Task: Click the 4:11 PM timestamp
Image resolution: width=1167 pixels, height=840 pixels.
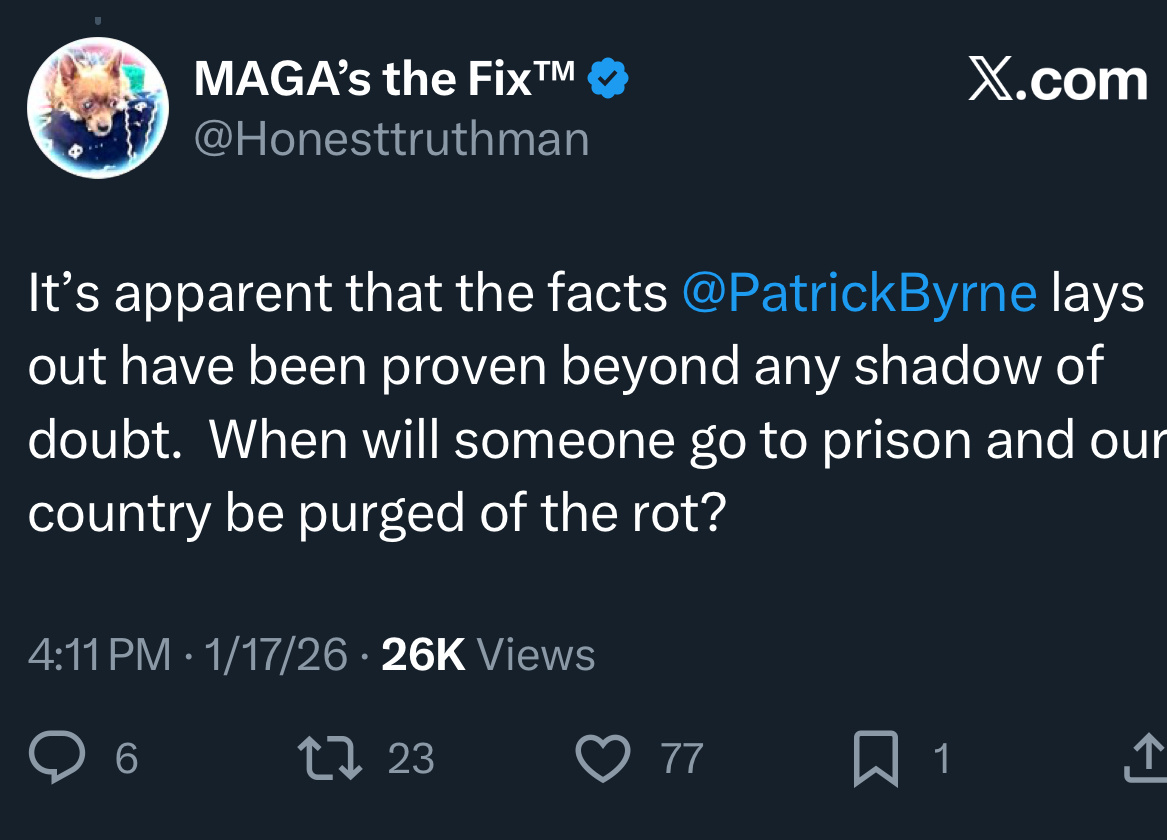Action: coord(99,655)
